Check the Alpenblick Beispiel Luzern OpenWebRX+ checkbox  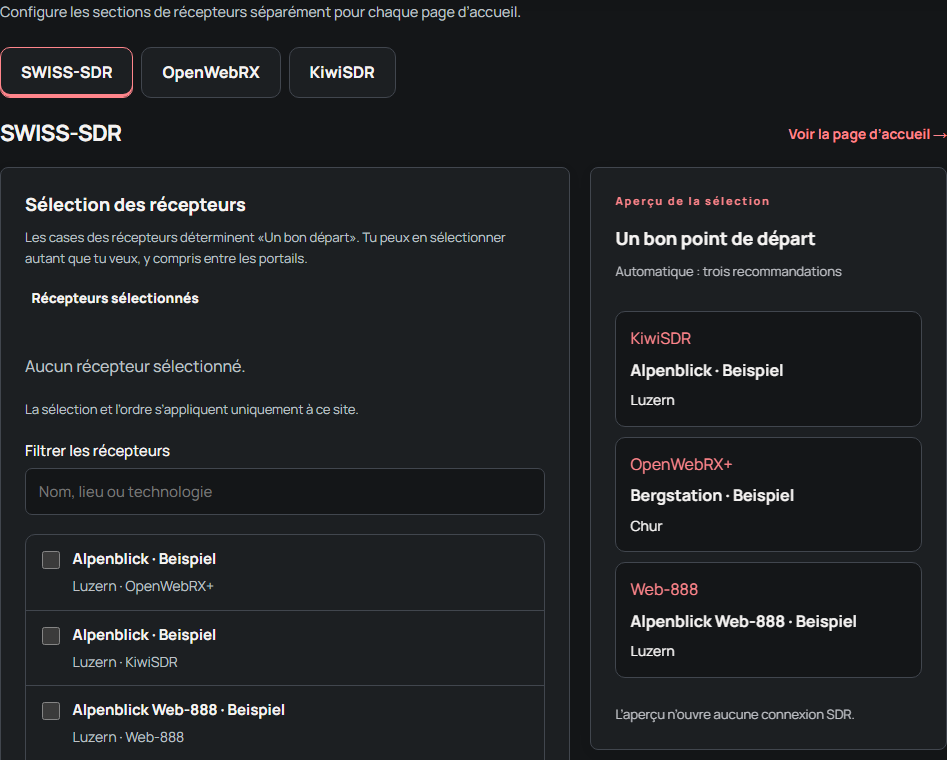coord(51,560)
